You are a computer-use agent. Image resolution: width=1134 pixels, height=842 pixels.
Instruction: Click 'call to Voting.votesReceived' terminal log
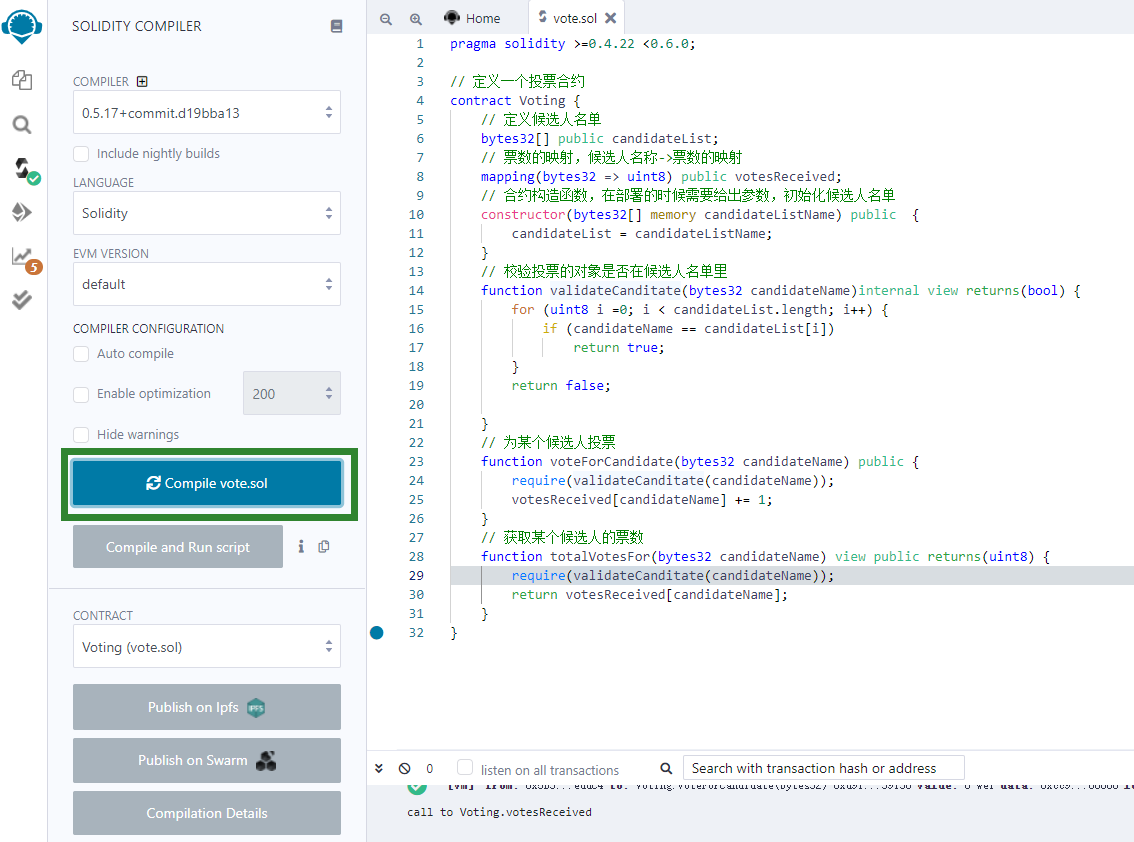click(x=499, y=812)
